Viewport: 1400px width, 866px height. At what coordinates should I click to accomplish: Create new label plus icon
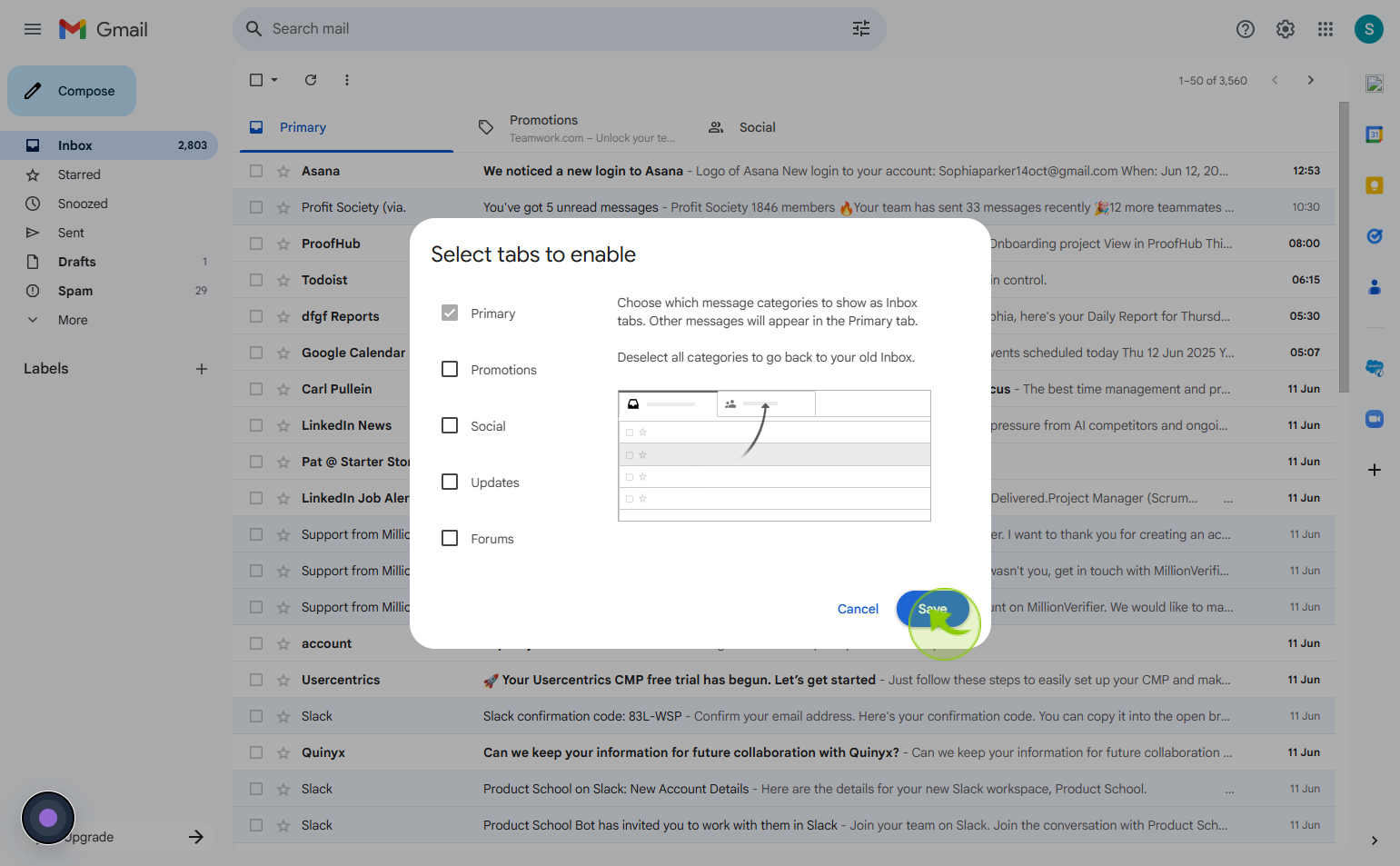(x=202, y=369)
